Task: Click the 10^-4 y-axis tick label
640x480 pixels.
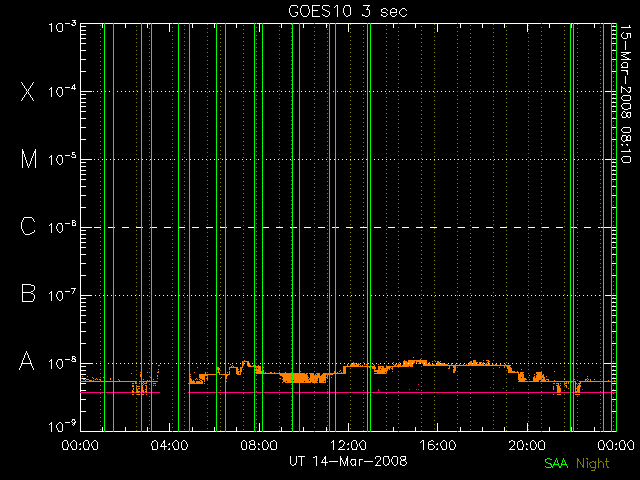Action: click(x=62, y=91)
